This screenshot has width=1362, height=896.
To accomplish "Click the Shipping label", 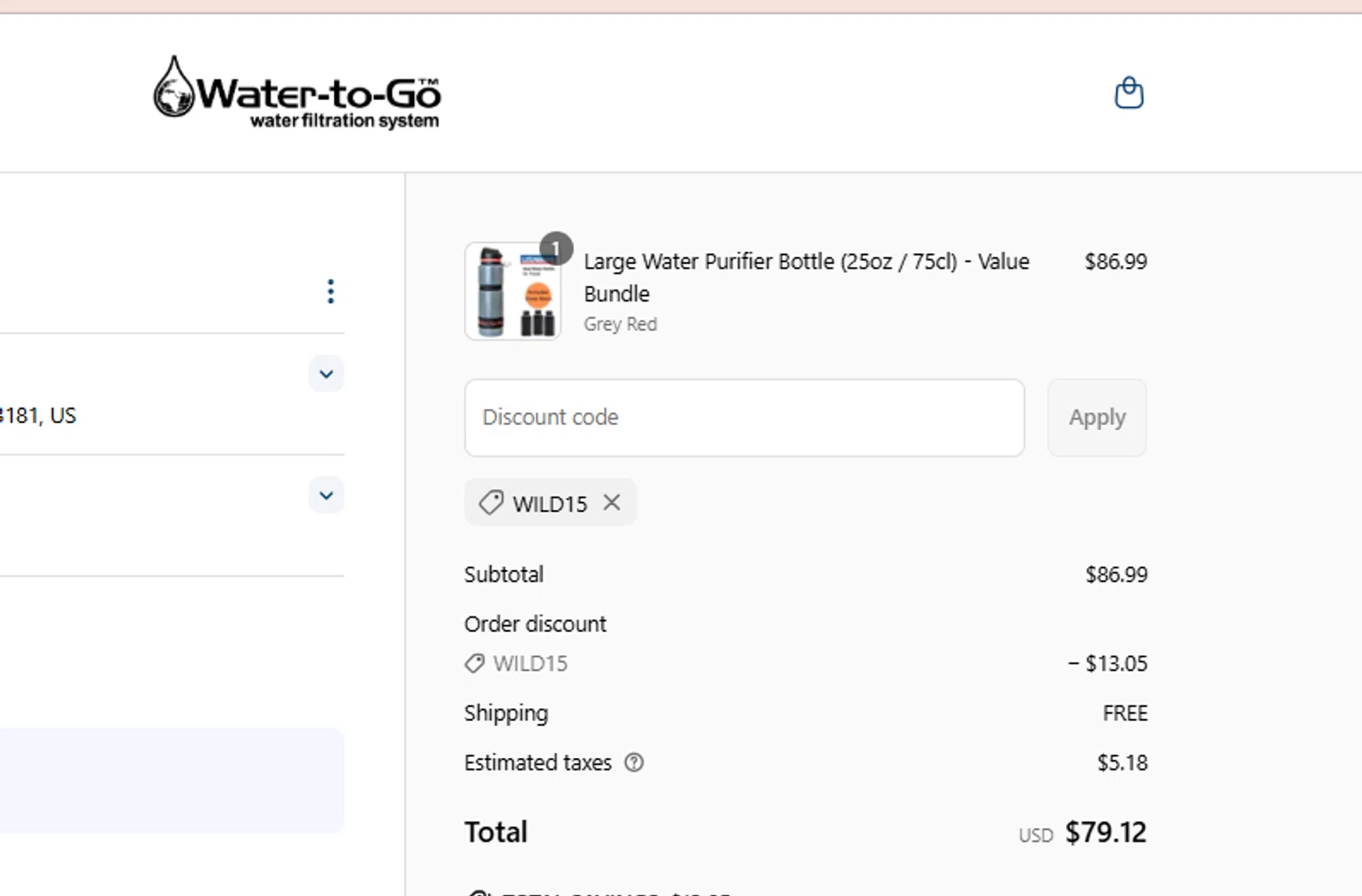I will (506, 714).
